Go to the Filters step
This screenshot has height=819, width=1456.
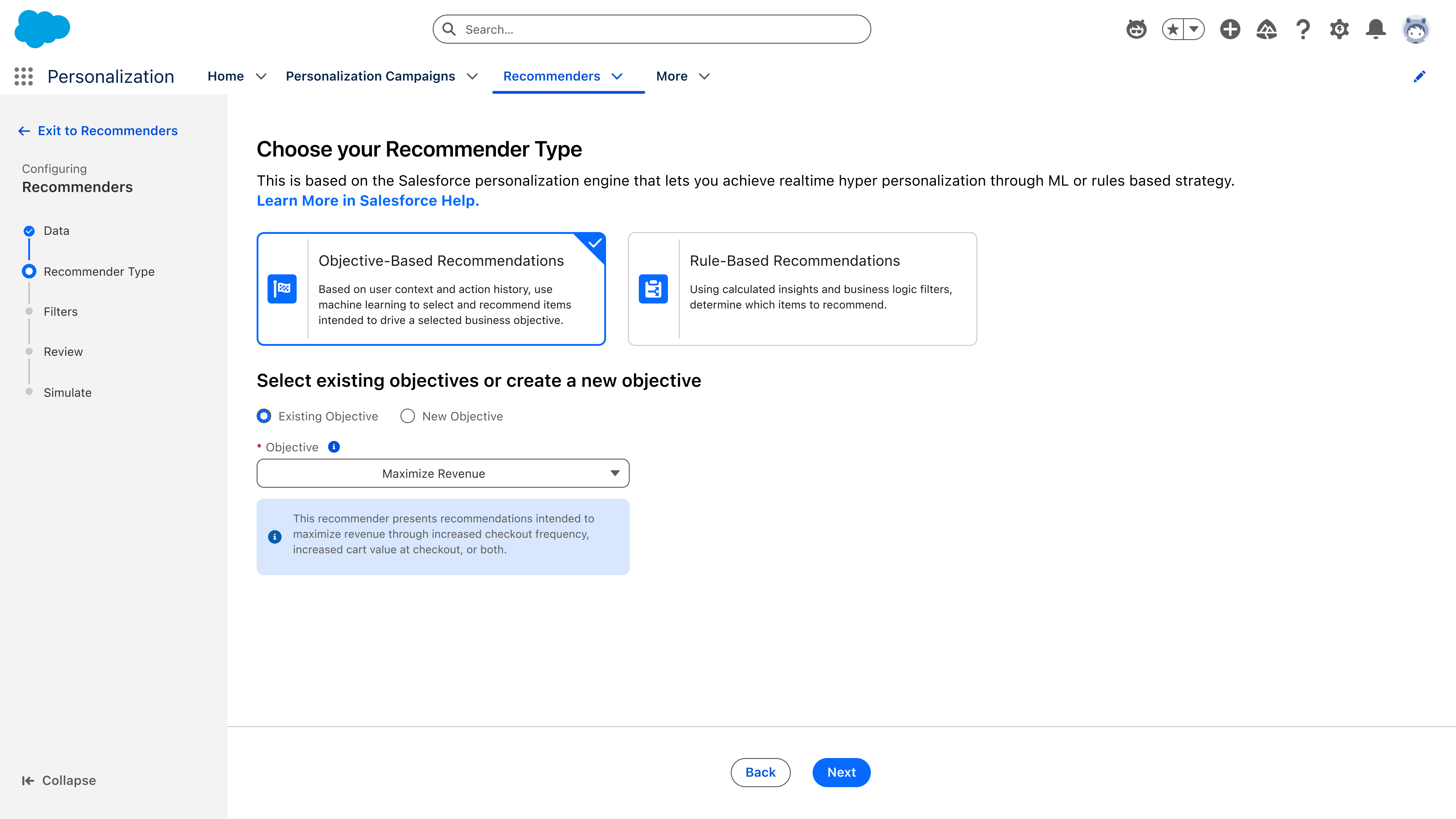coord(60,312)
